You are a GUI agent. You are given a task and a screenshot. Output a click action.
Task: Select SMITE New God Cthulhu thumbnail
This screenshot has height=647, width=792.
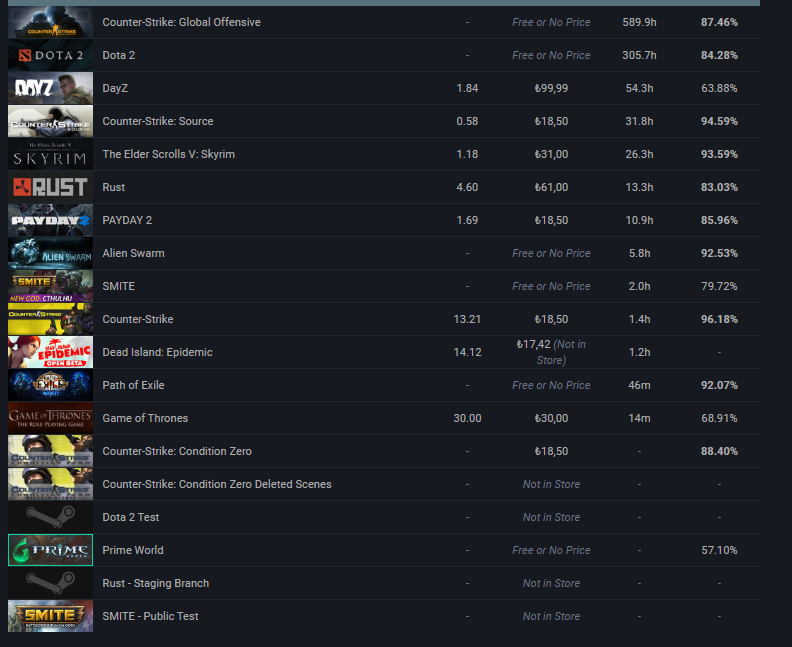coord(51,286)
